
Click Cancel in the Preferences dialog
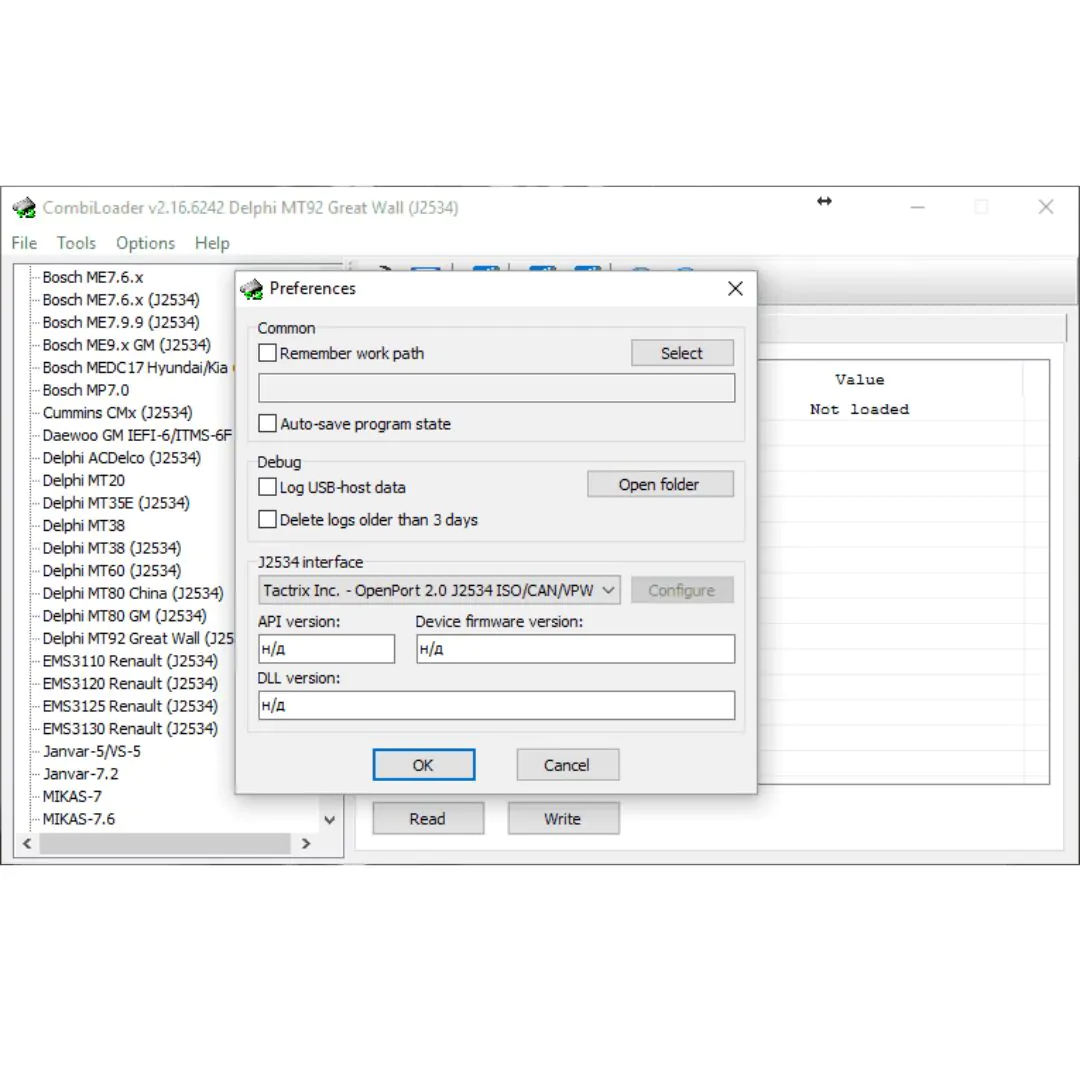567,765
